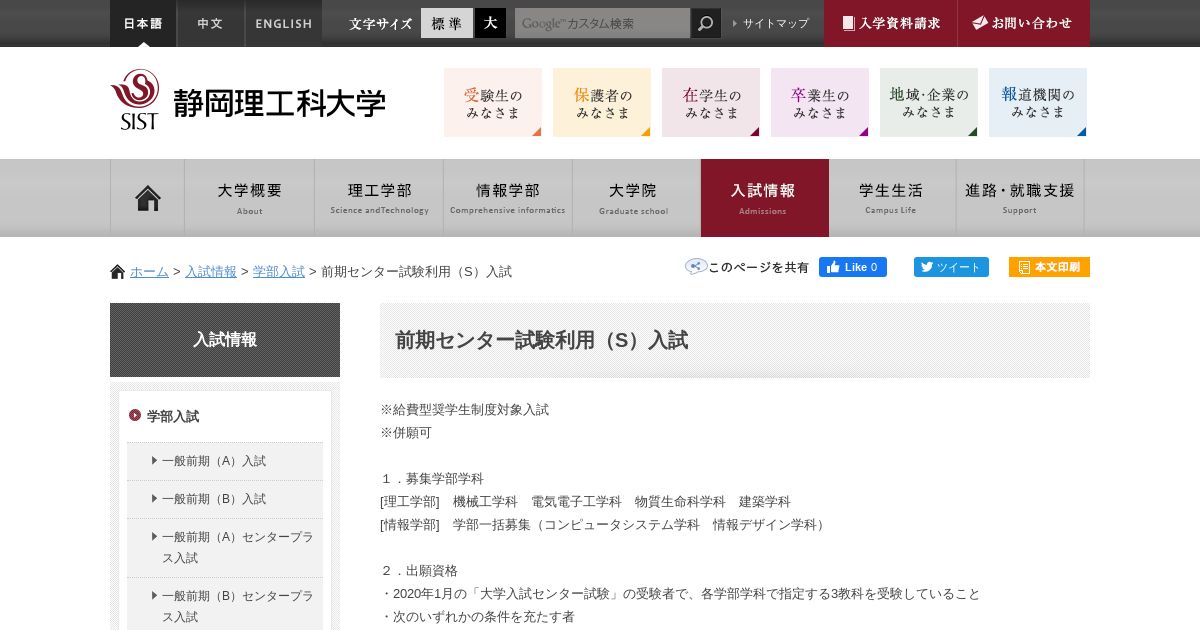Click the ２．出願資格 line
The image size is (1200, 630).
[x=419, y=571]
